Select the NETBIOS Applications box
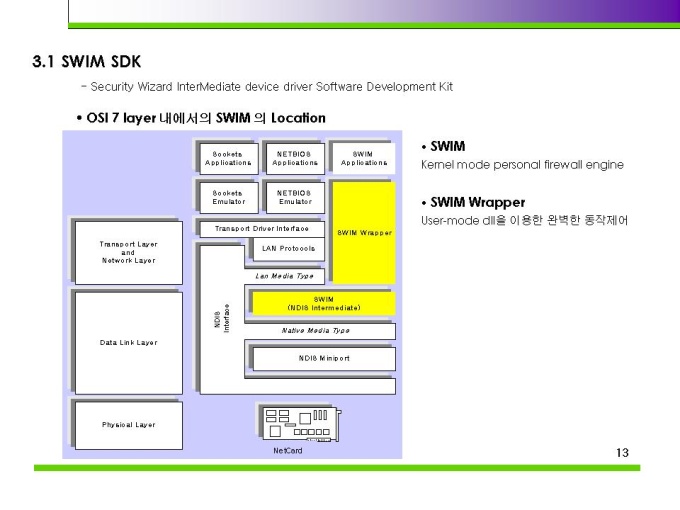 click(295, 158)
